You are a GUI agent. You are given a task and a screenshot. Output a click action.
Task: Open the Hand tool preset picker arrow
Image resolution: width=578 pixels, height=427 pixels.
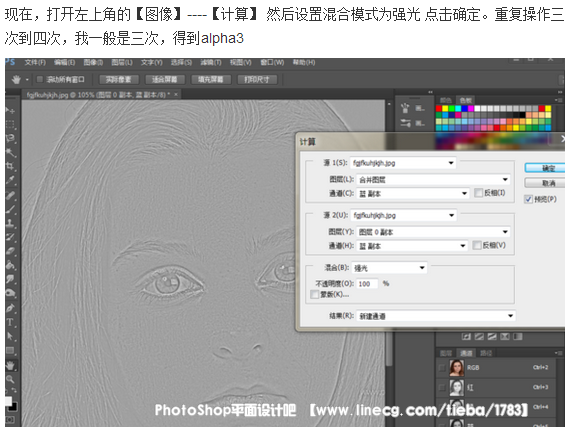[x=27, y=80]
